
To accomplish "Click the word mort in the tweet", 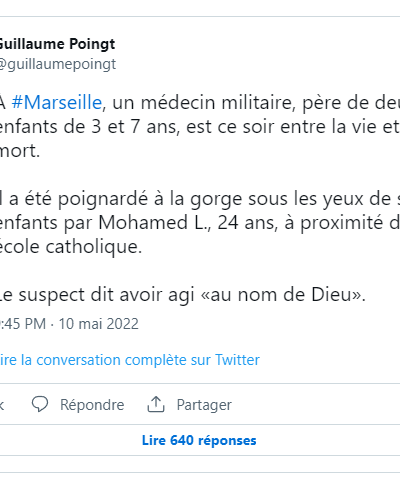I will pyautogui.click(x=19, y=151).
